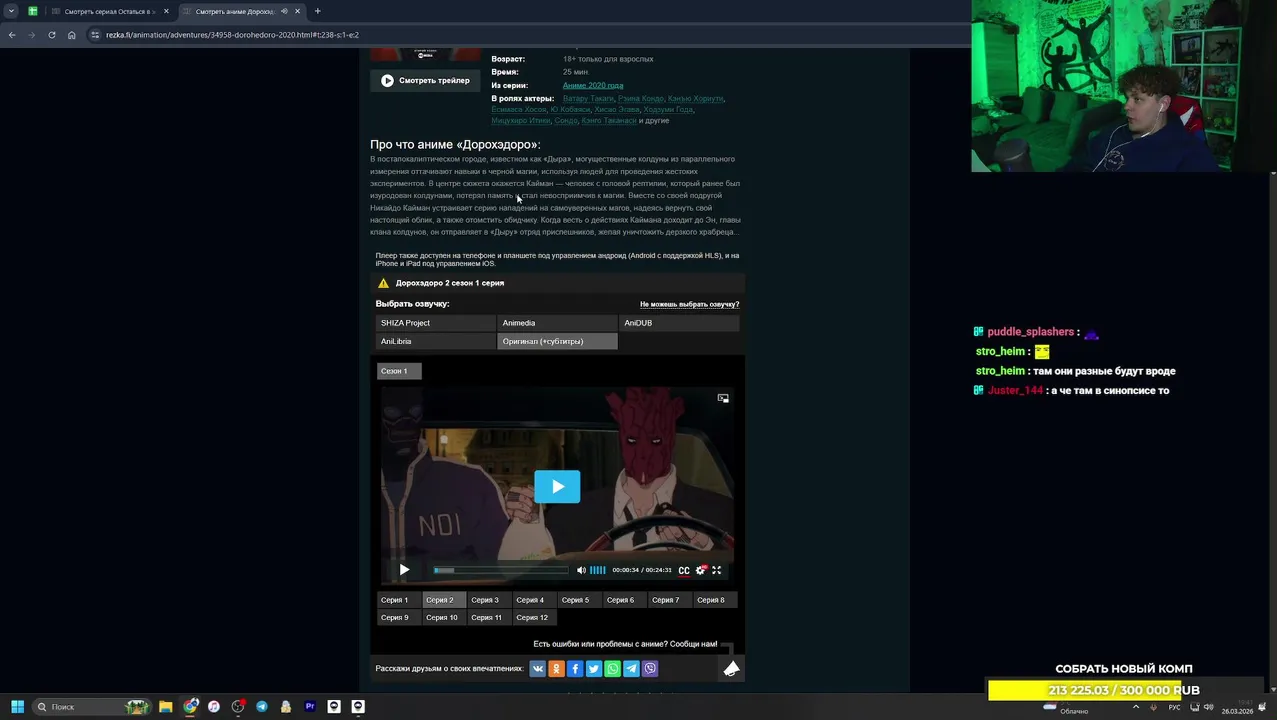The height and width of the screenshot is (720, 1277).
Task: Reload the page with the refresh icon
Action: pyautogui.click(x=52, y=35)
